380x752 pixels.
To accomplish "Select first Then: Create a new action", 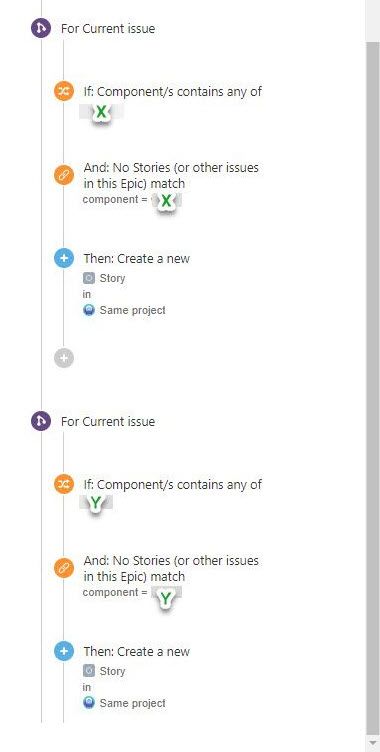I will tap(137, 258).
